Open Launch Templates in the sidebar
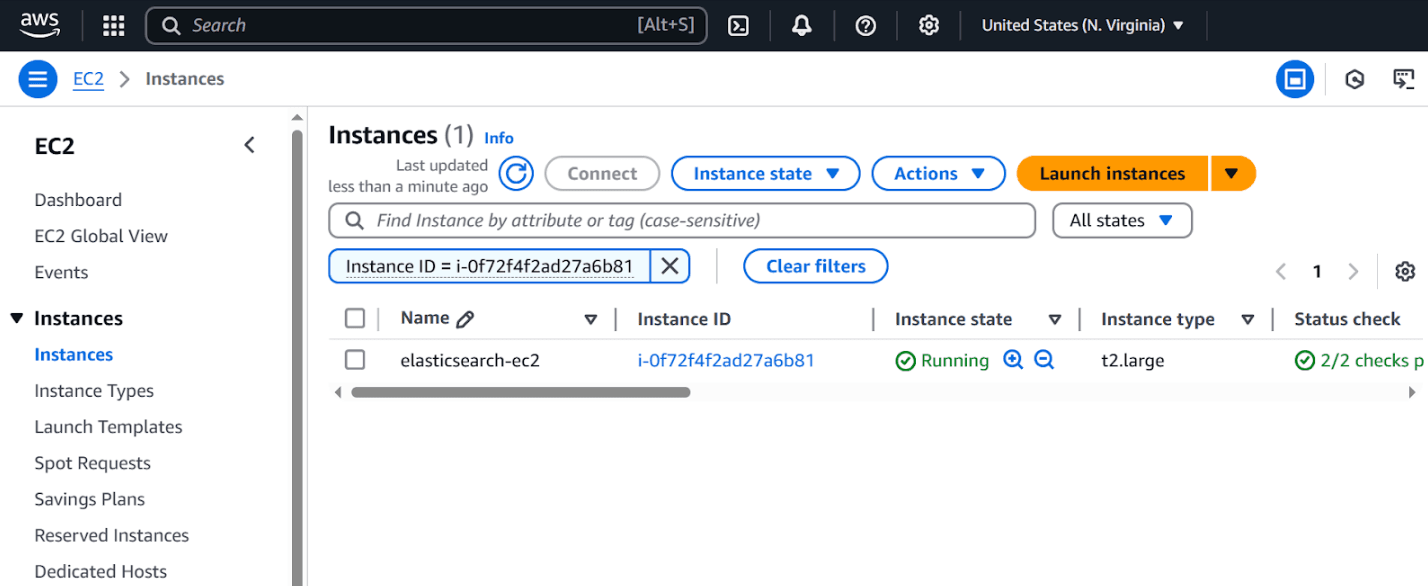This screenshot has width=1428, height=586. 108,427
